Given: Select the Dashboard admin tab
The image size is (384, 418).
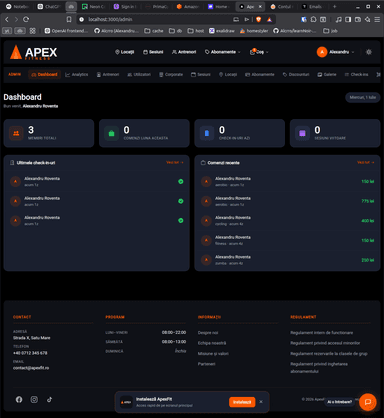Looking at the screenshot, I should click(x=44, y=74).
